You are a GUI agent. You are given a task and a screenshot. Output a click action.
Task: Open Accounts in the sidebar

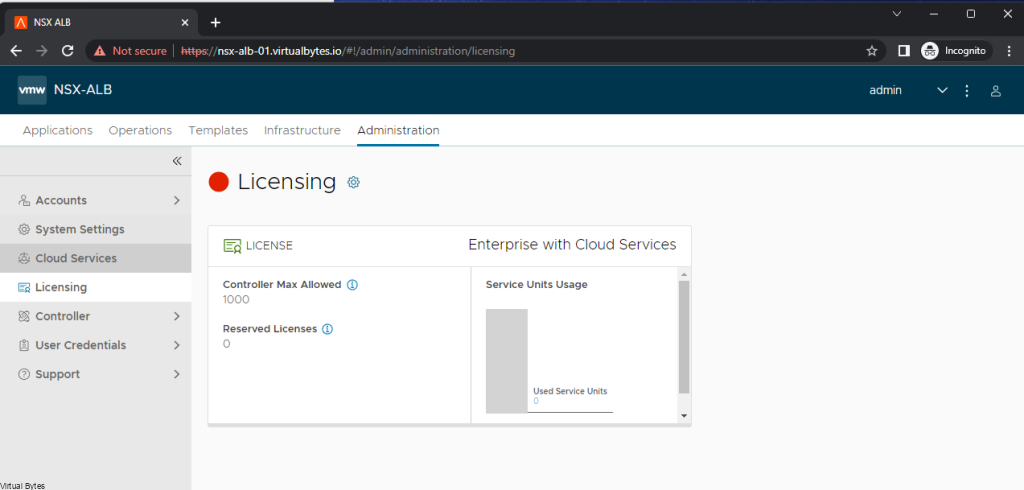pos(95,201)
